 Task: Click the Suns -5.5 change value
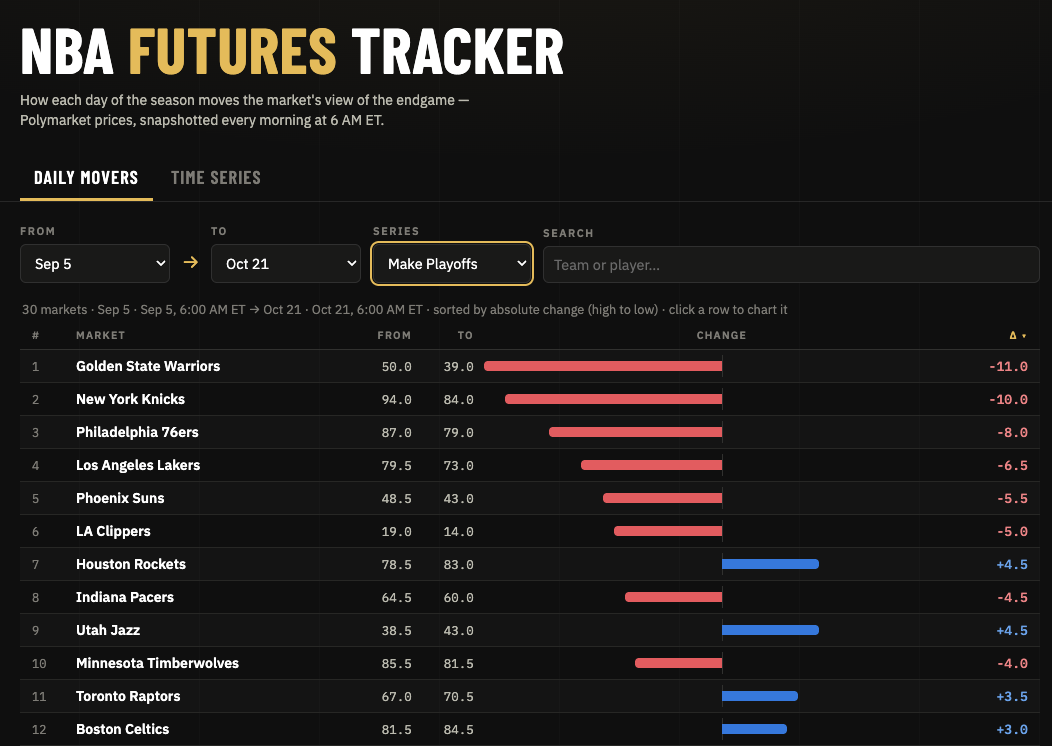click(x=1012, y=498)
